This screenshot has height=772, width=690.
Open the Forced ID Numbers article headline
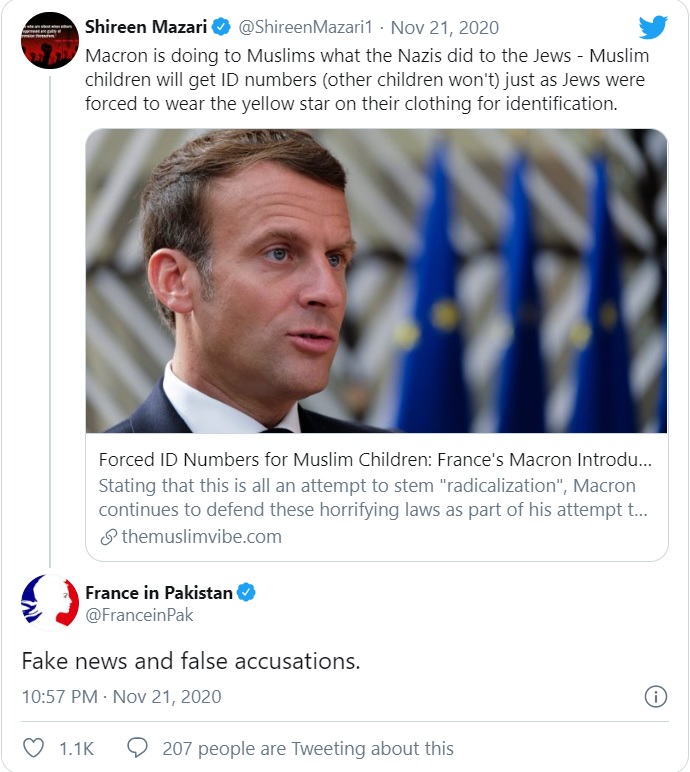pyautogui.click(x=375, y=461)
